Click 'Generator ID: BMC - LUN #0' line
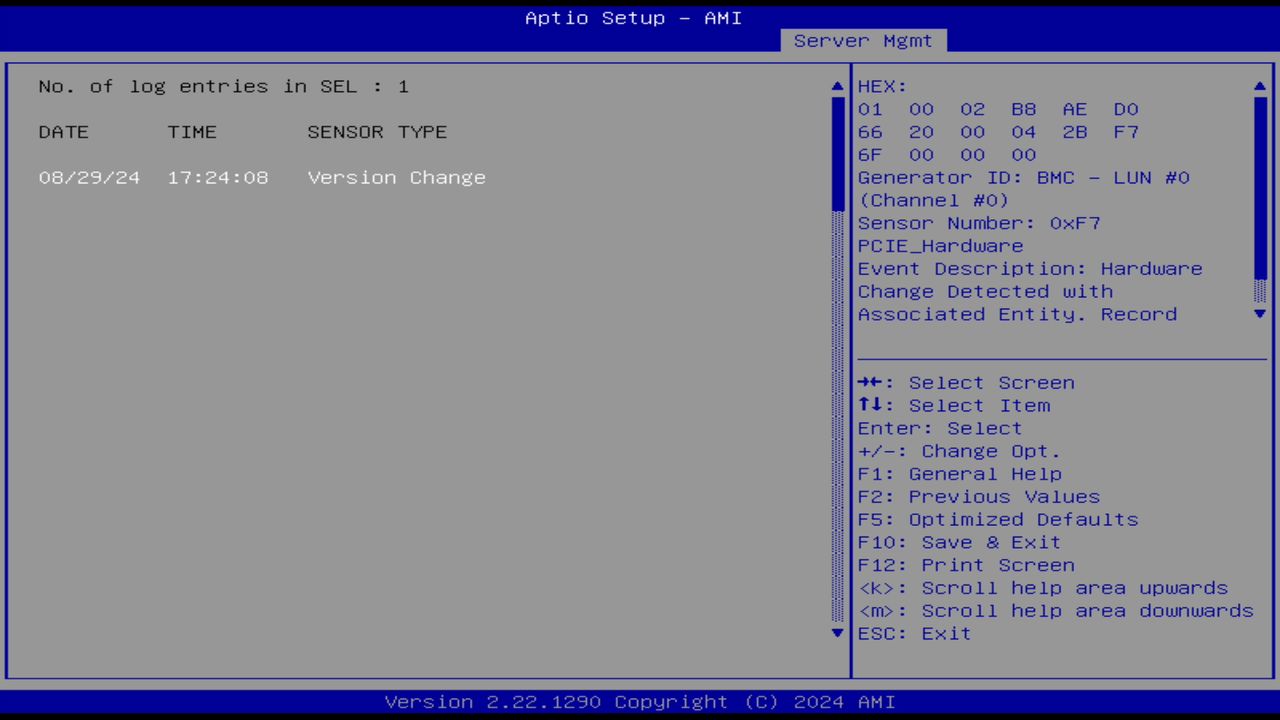The height and width of the screenshot is (720, 1280). click(x=1024, y=177)
